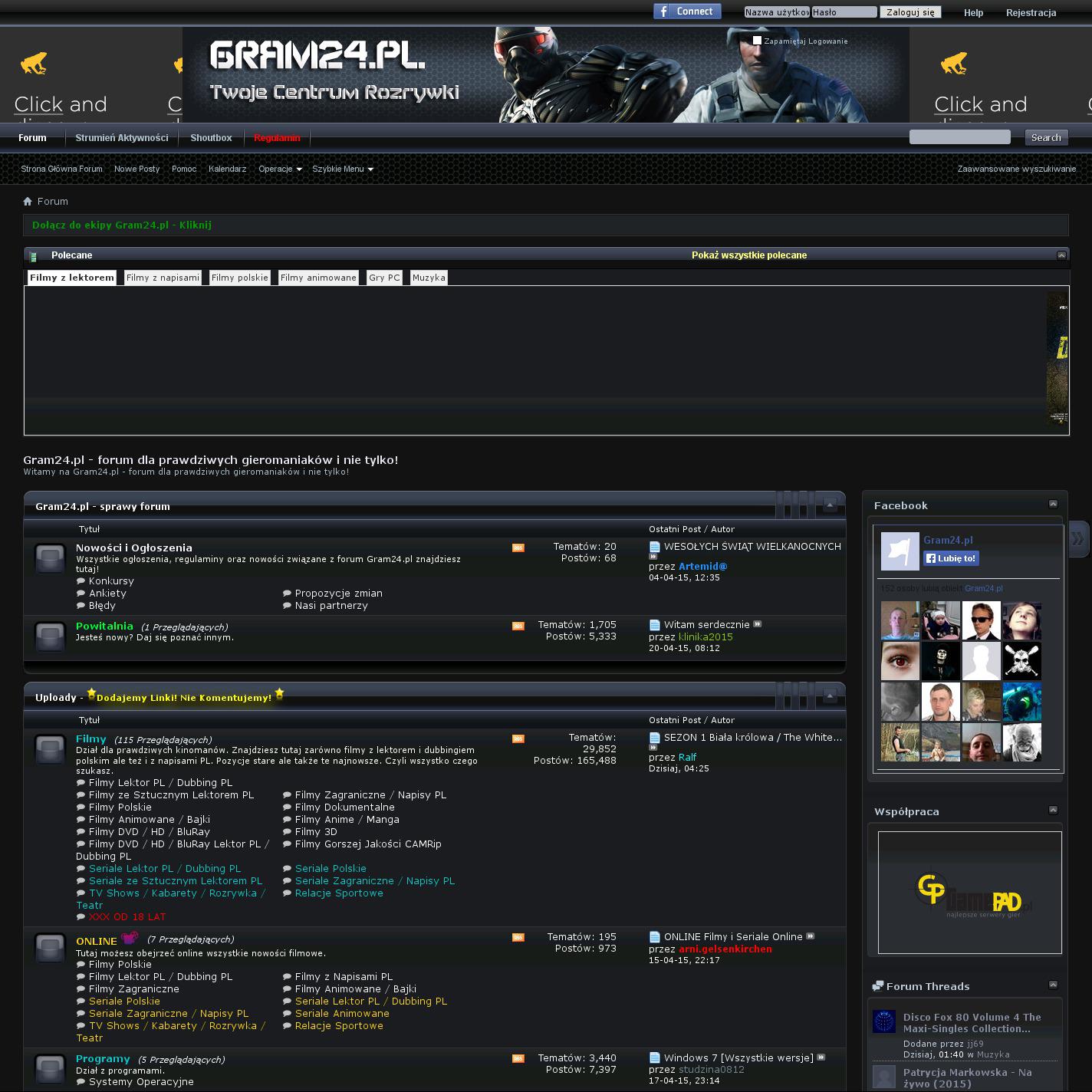The image size is (1092, 1092).
Task: Switch to the Gry PC tab
Action: [384, 278]
